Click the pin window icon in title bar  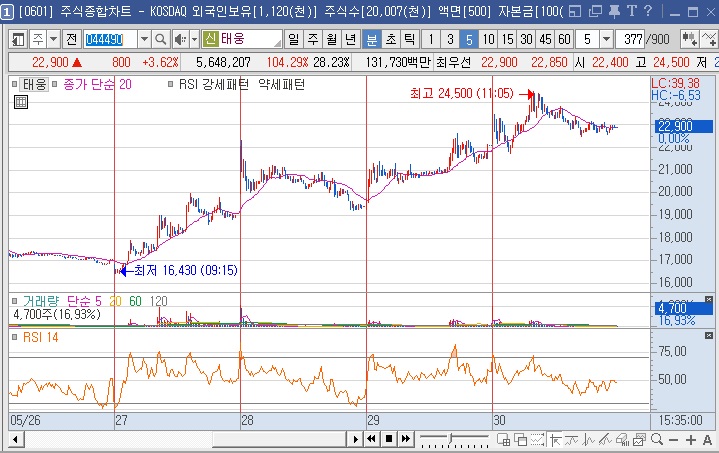[x=614, y=11]
